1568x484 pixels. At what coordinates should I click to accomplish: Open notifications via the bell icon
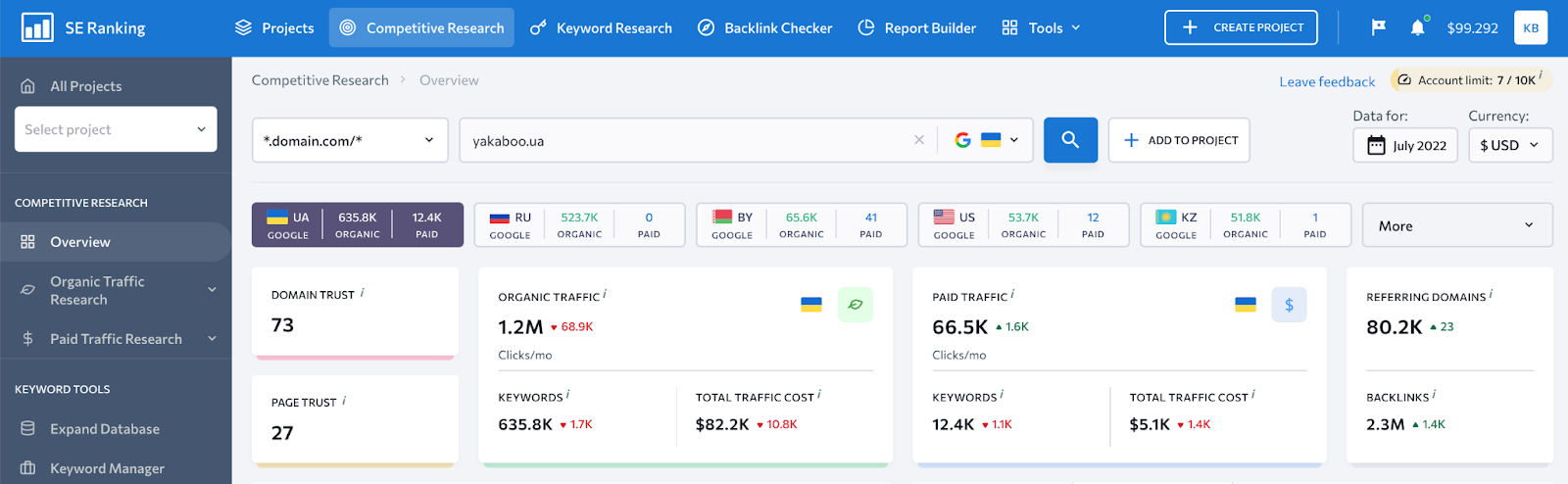(1417, 27)
